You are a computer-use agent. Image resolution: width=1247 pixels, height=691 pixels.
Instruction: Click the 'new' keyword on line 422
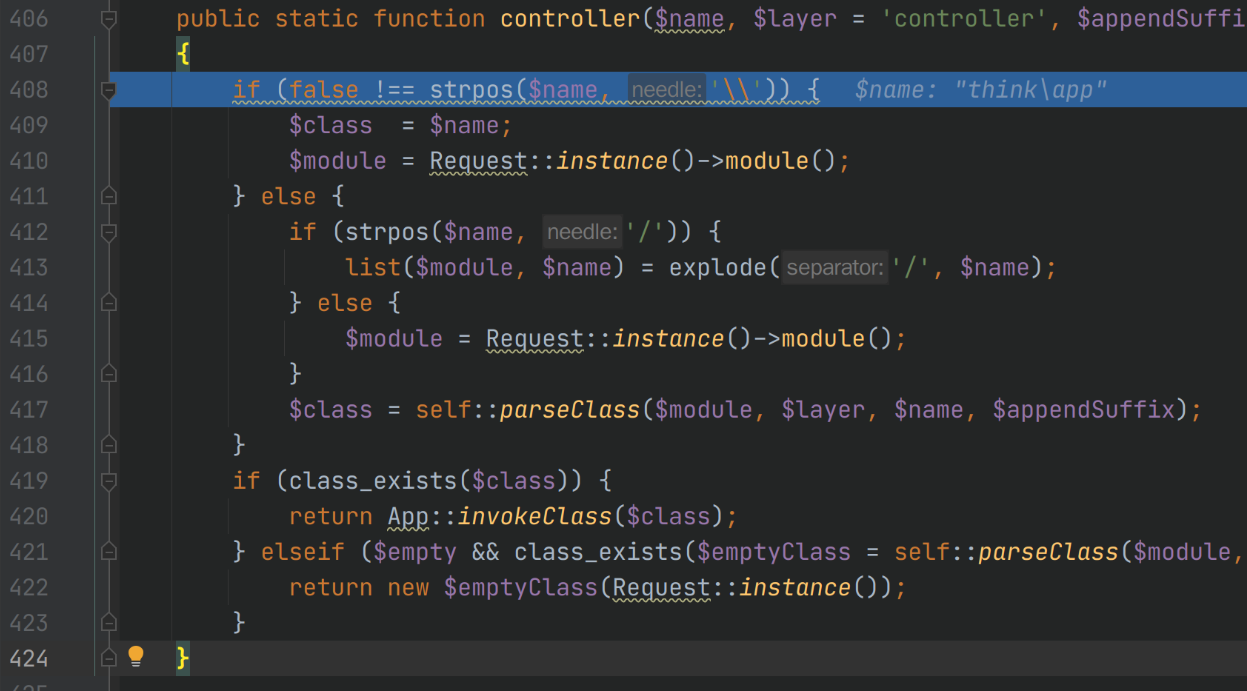[408, 587]
